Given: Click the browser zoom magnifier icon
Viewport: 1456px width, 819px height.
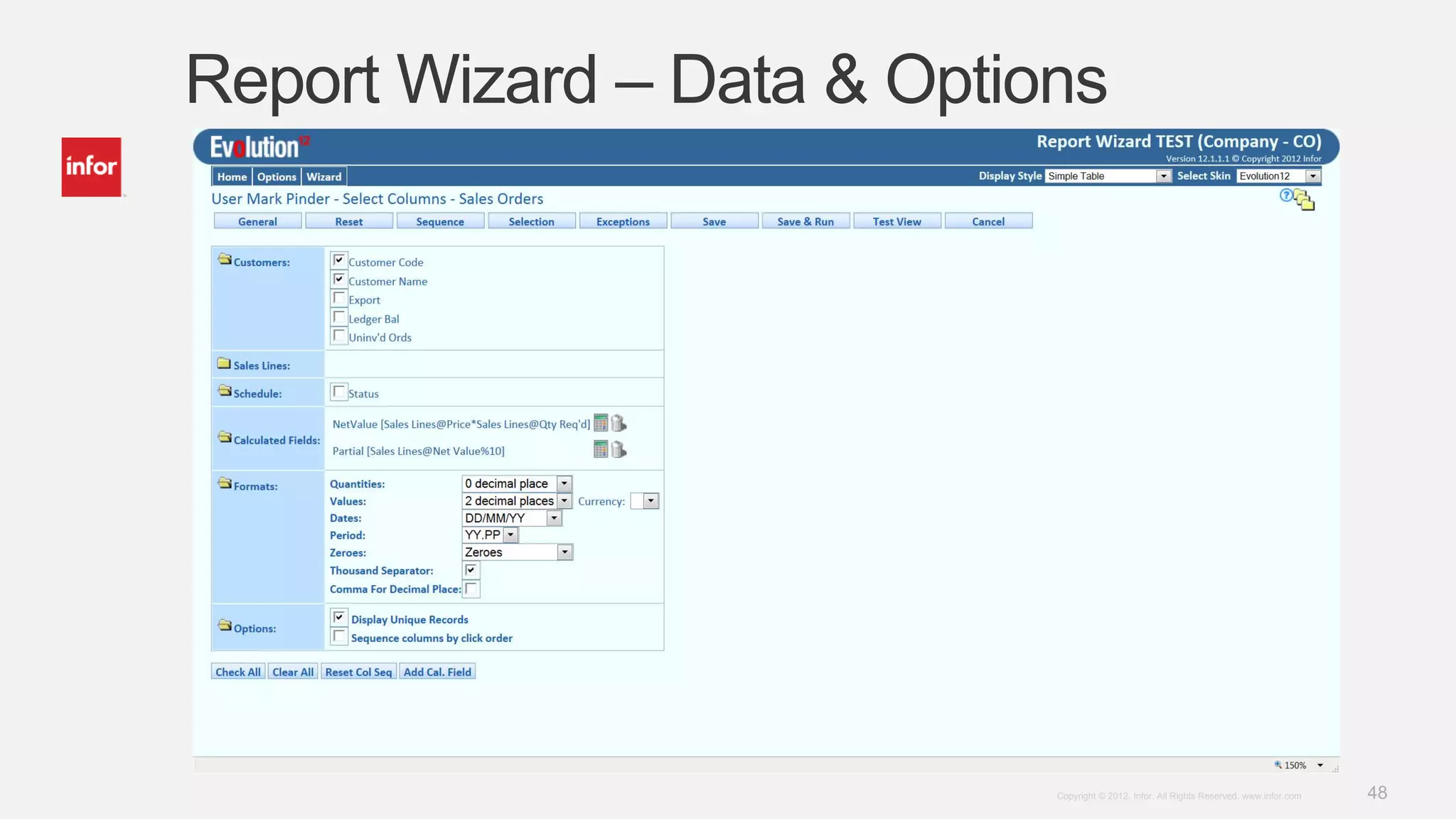Looking at the screenshot, I should click(x=1278, y=765).
